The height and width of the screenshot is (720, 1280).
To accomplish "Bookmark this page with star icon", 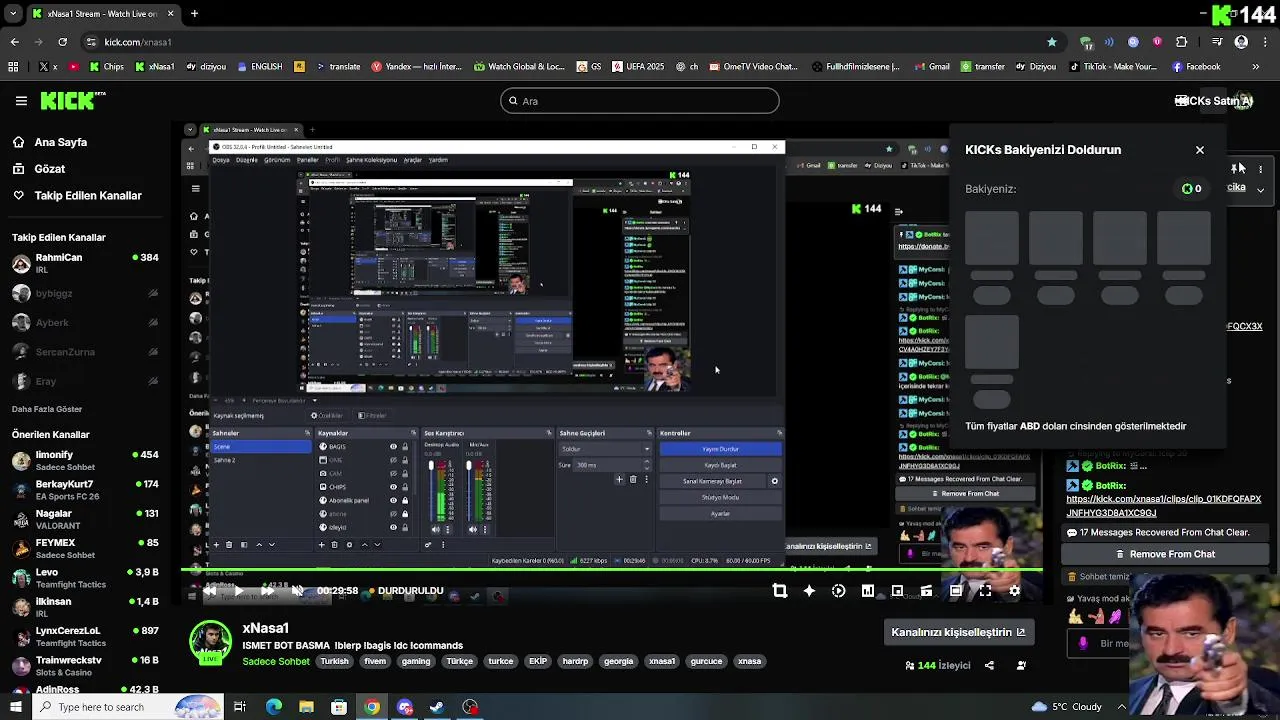I will [x=1052, y=42].
